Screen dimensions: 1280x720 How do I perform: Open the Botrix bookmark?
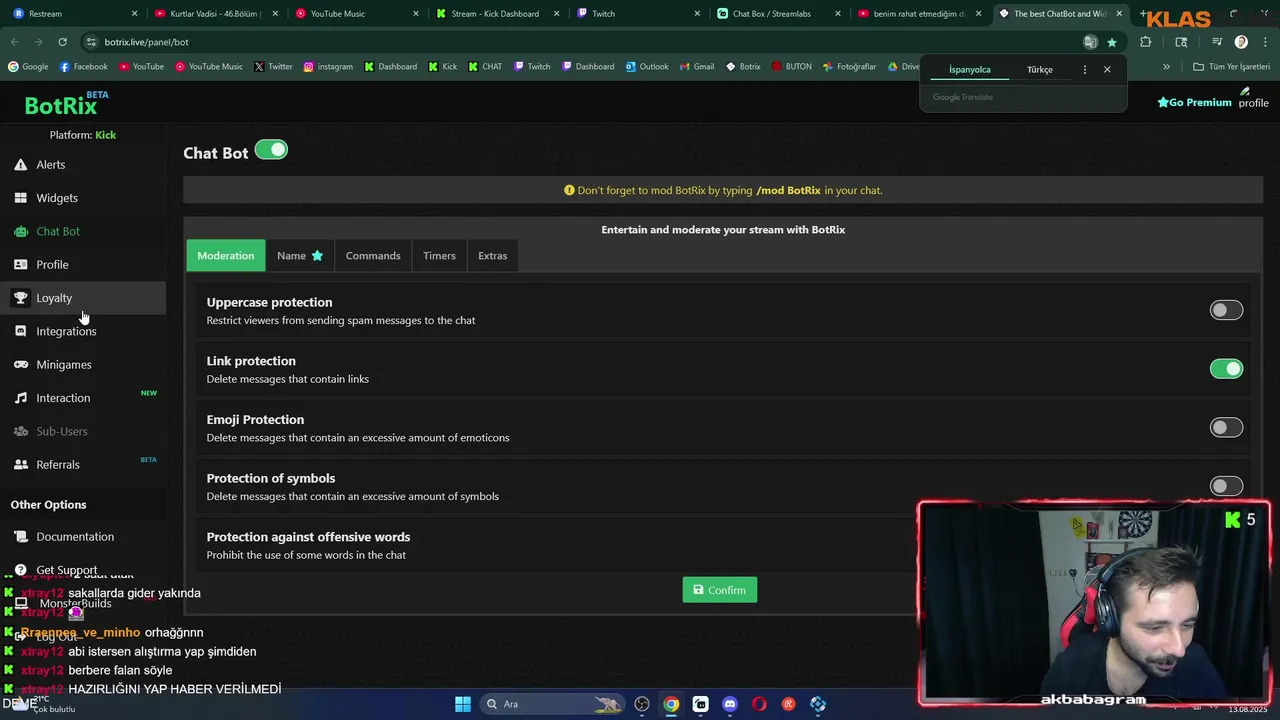coord(743,67)
